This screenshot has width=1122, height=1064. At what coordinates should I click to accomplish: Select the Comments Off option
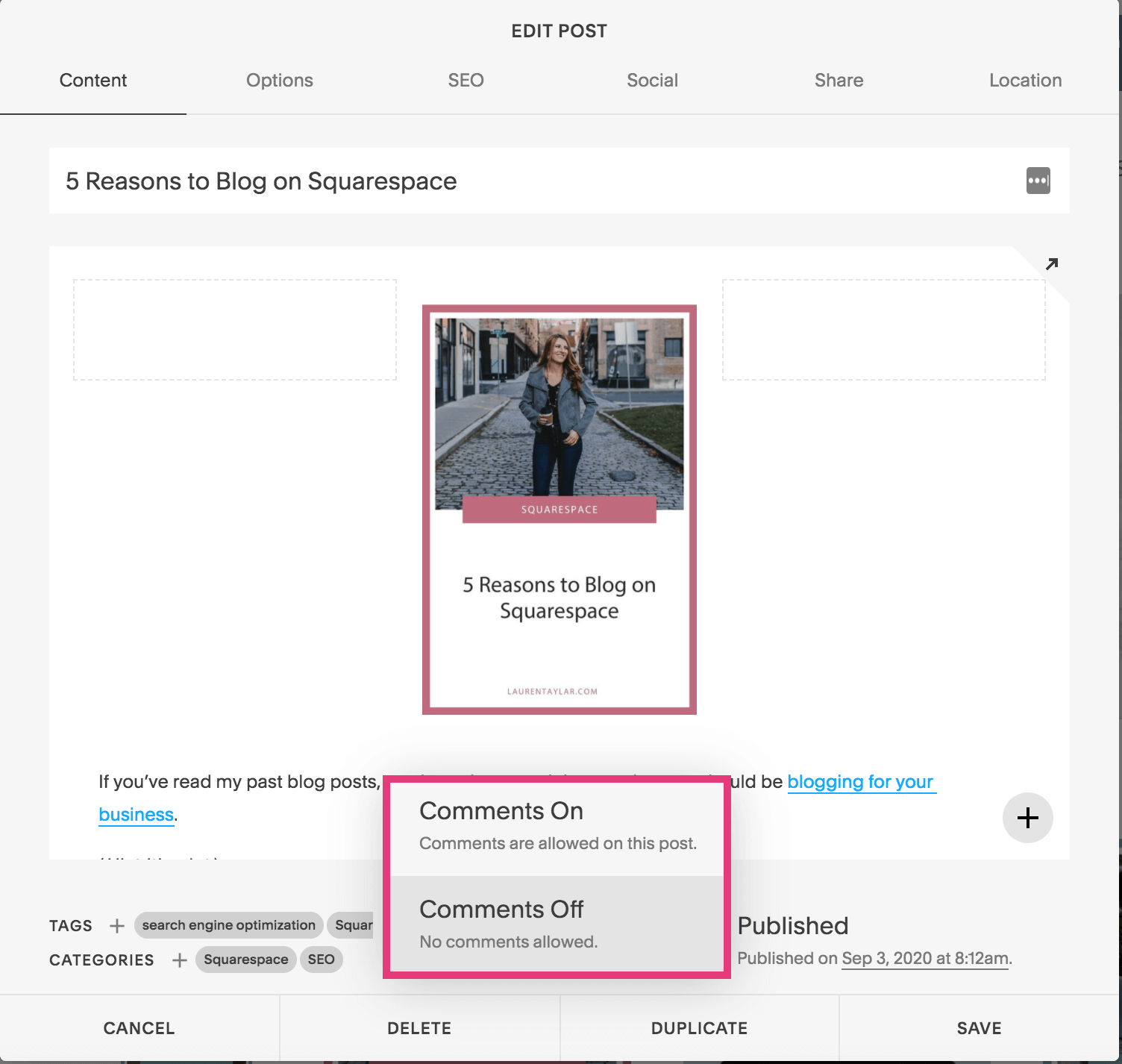(557, 924)
